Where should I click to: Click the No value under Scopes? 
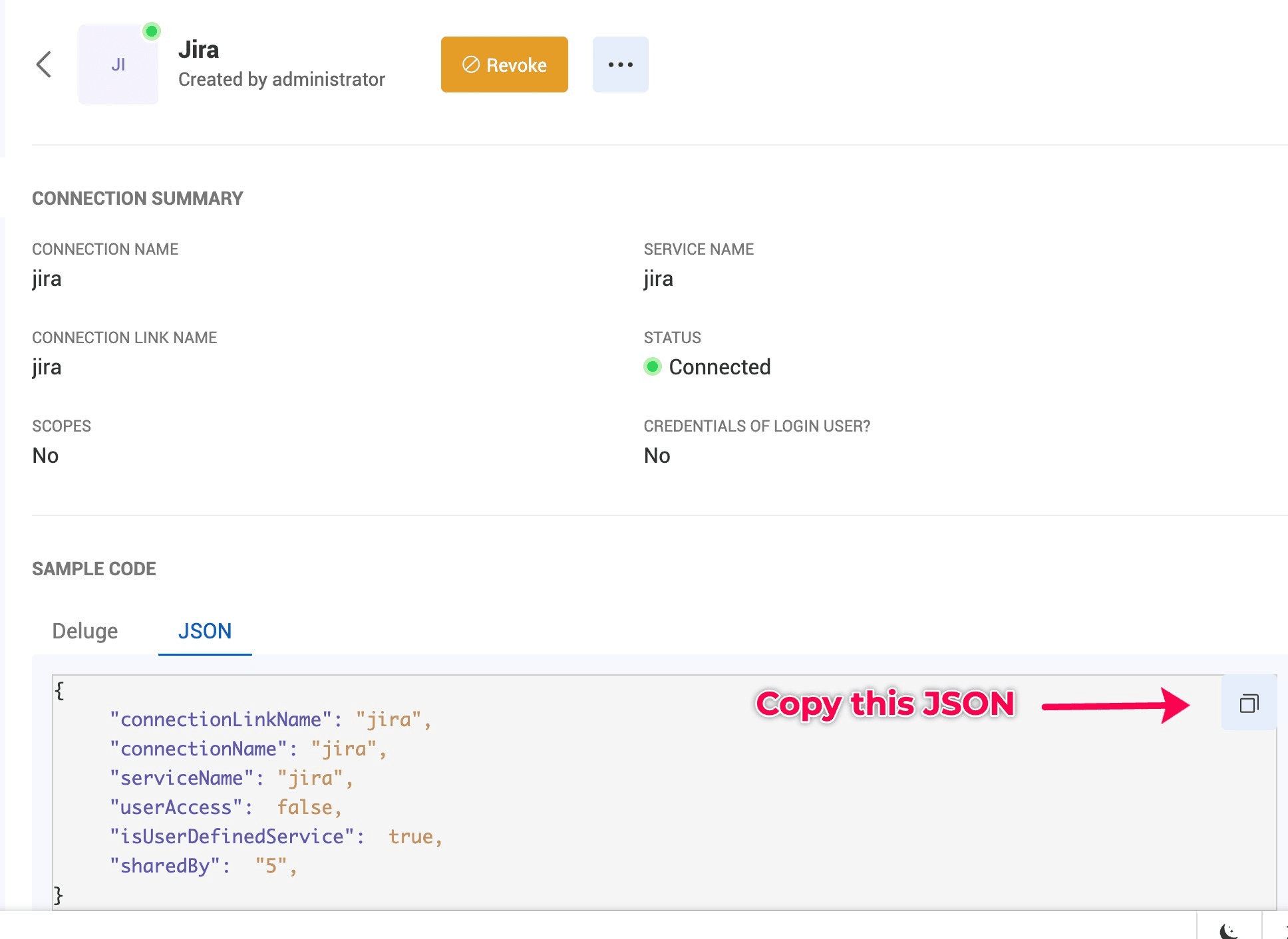pos(45,456)
